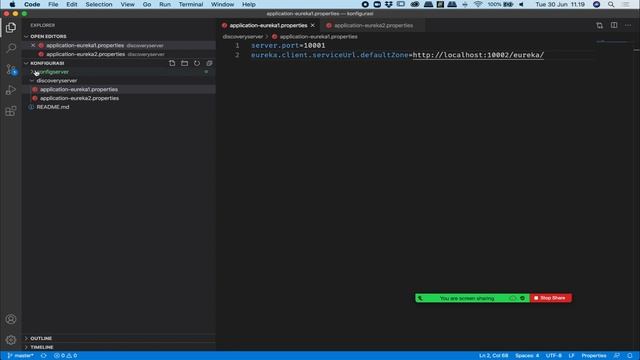640x360 pixels.
Task: Open Spotlight search in menu bar
Action: click(x=611, y=4)
